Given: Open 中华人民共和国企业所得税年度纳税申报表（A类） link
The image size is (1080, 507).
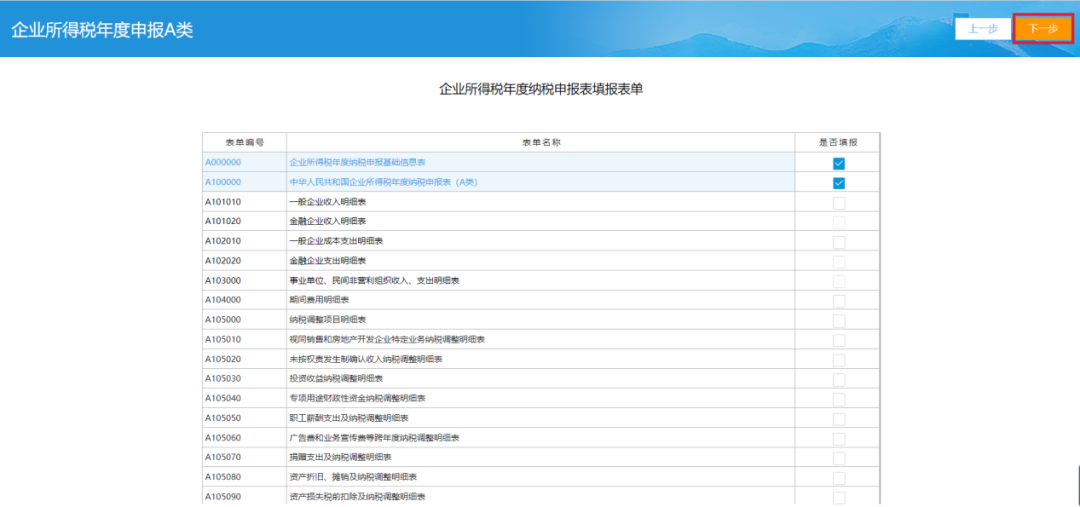Looking at the screenshot, I should tap(384, 182).
